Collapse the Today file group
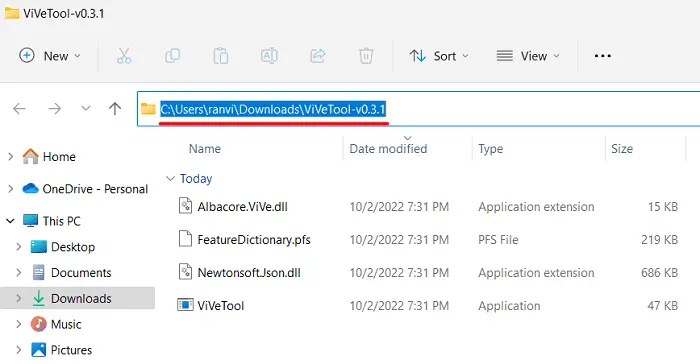Image resolution: width=700 pixels, height=364 pixels. coord(170,179)
